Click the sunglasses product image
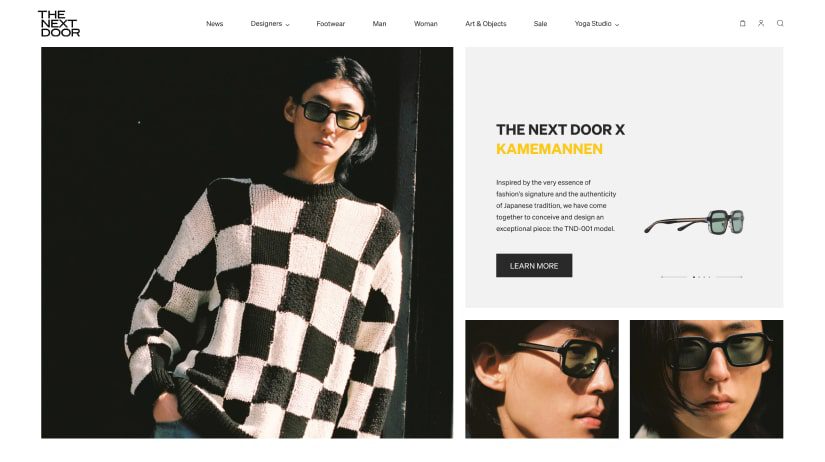825x462 pixels. [x=695, y=222]
